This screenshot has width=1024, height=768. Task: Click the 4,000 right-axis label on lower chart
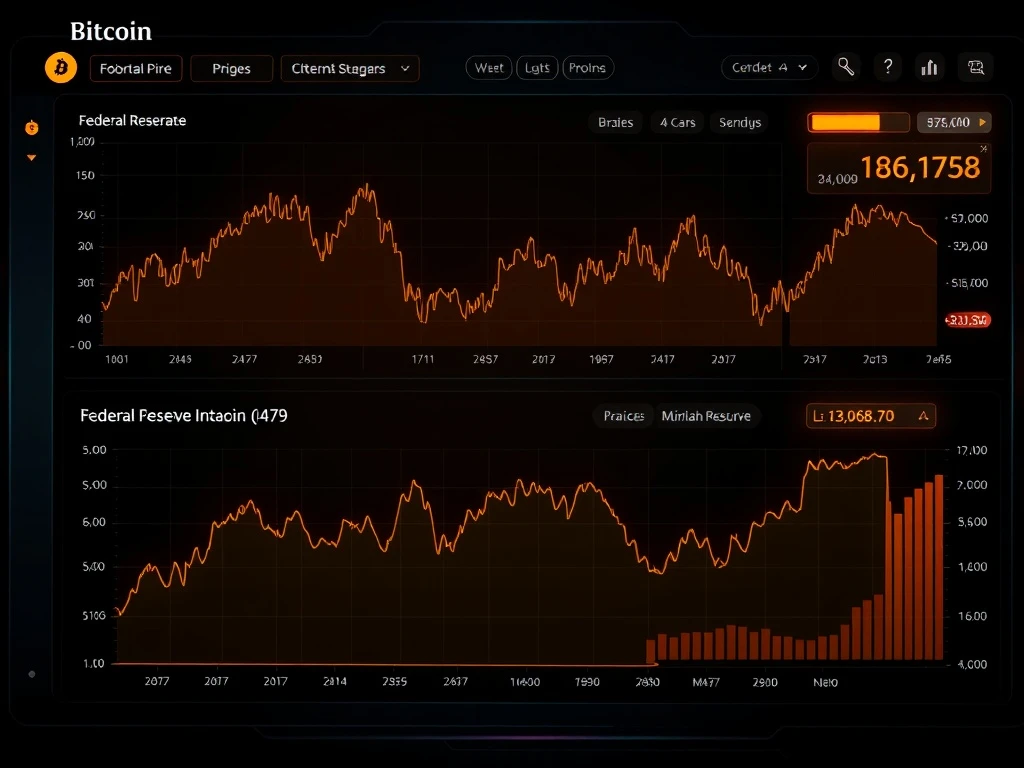point(972,664)
